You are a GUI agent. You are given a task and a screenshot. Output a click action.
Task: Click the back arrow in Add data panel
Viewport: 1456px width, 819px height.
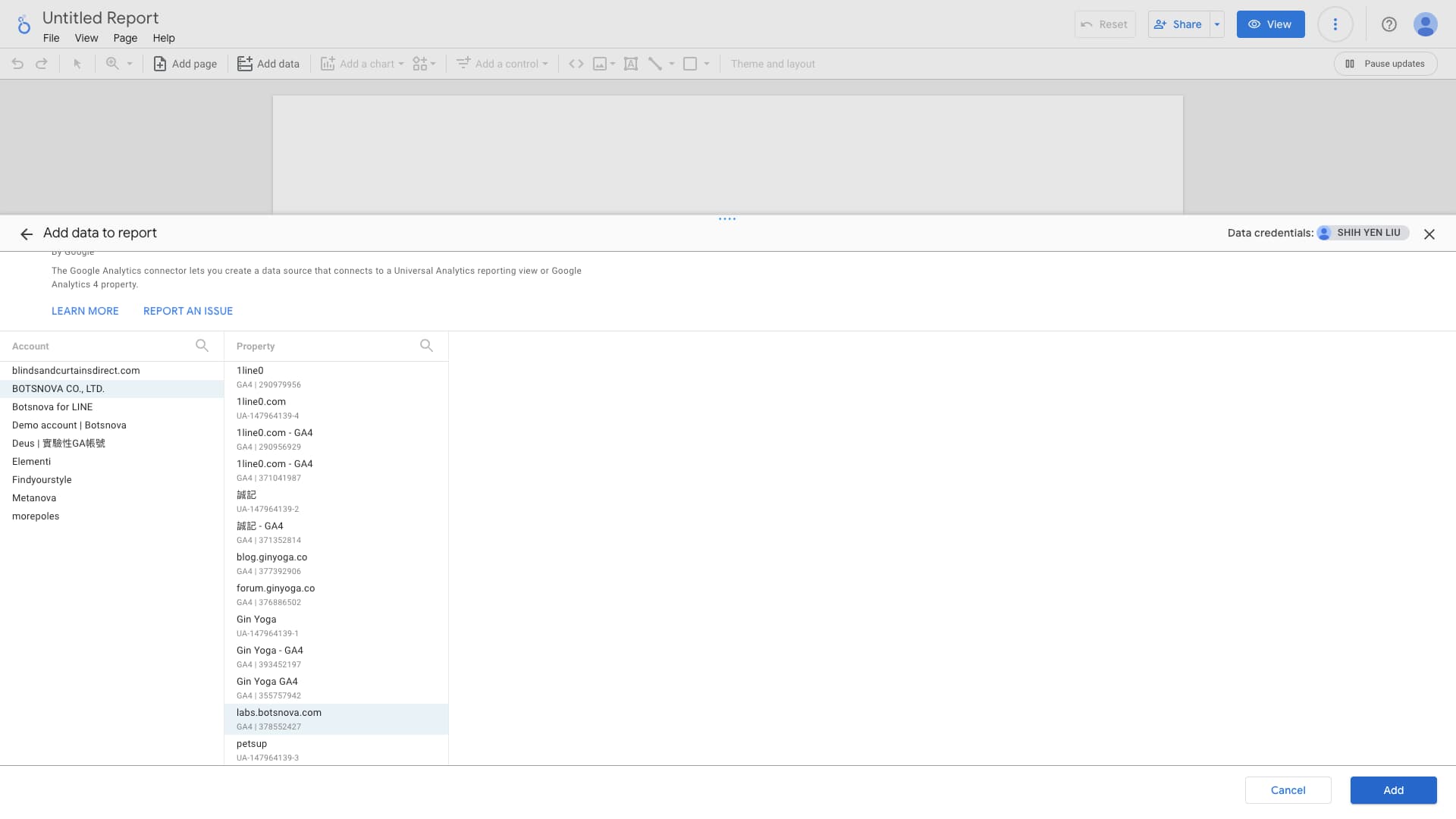coord(27,234)
